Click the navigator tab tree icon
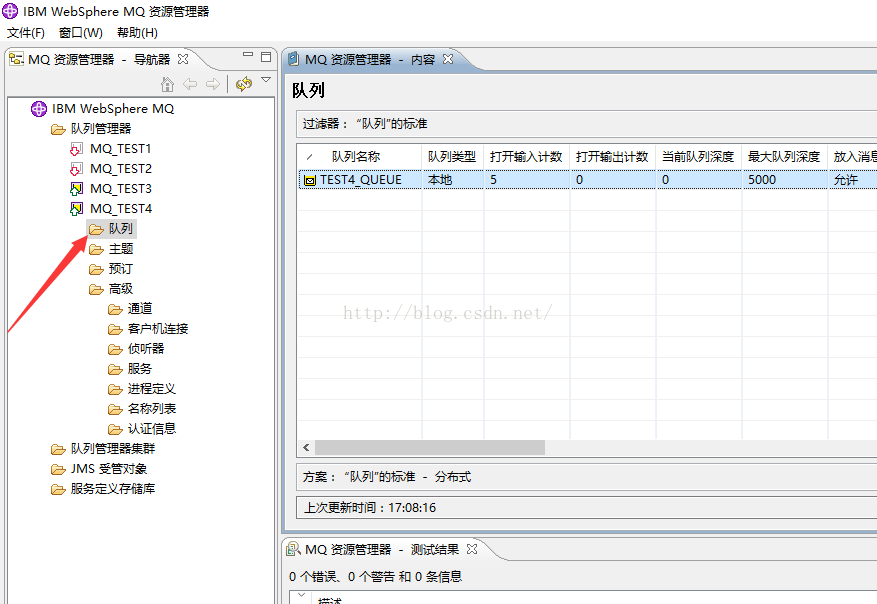877x604 pixels. click(16, 59)
